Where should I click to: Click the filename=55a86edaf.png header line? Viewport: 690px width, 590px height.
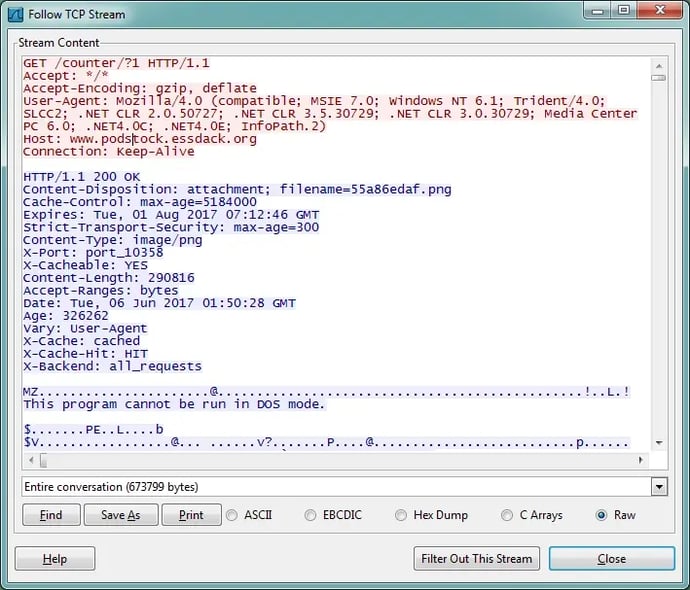click(x=237, y=190)
